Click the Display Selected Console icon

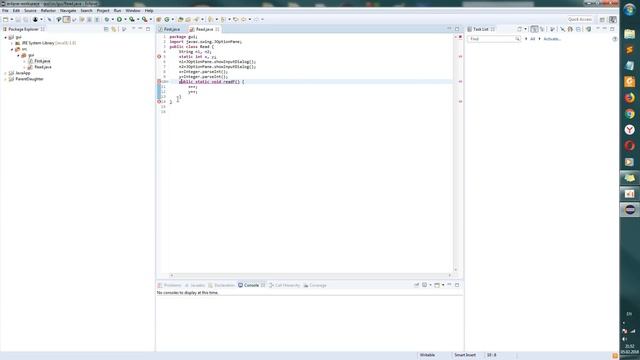coord(424,285)
